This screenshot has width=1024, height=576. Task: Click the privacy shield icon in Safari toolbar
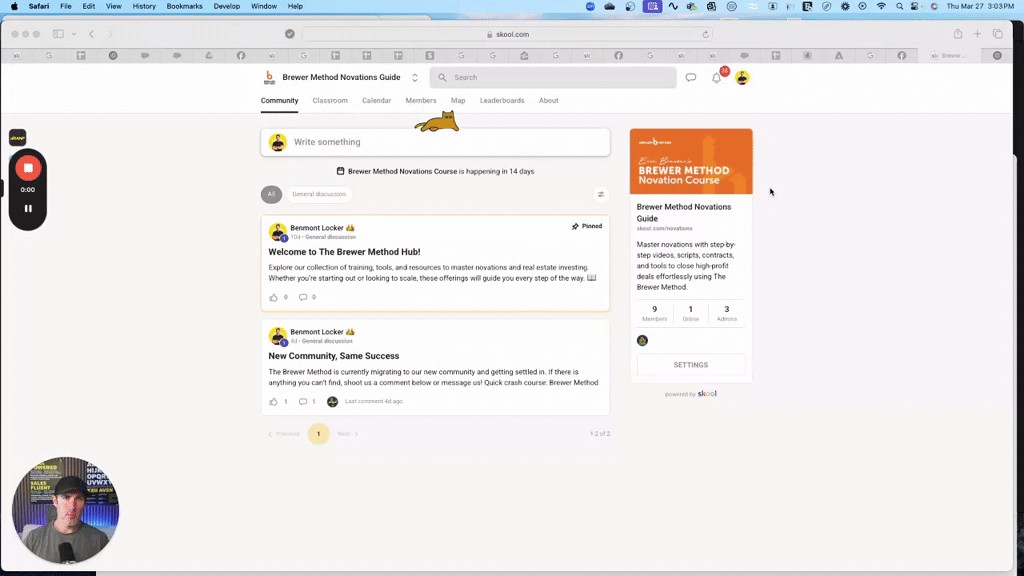[x=290, y=34]
